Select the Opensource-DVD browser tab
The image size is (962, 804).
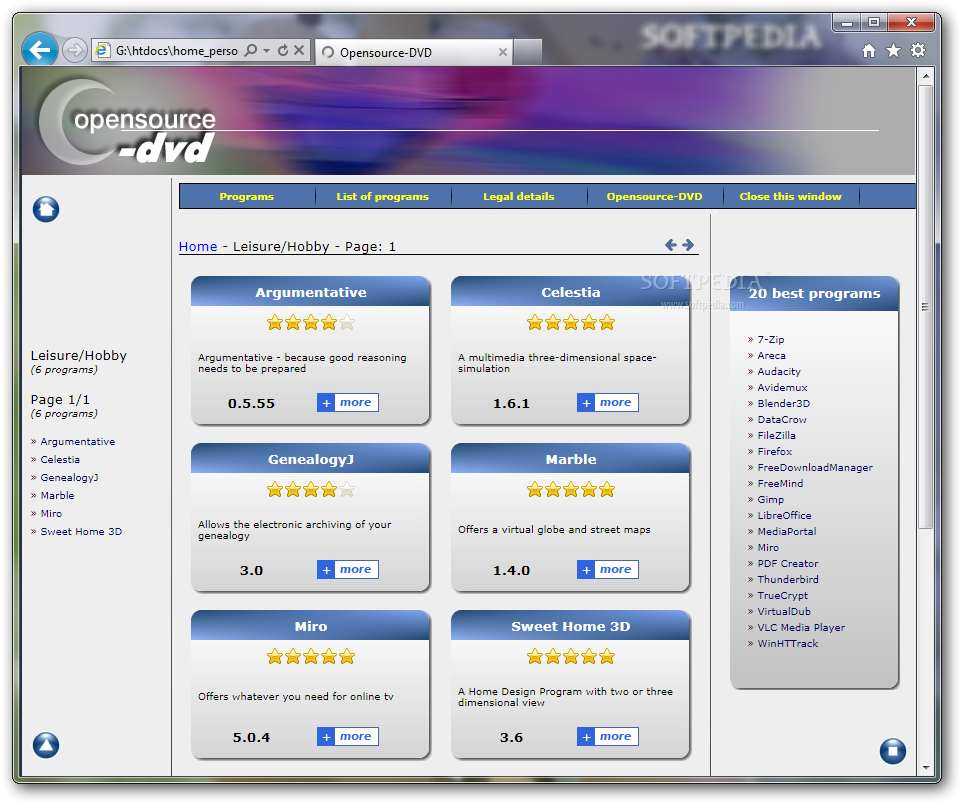click(x=415, y=52)
